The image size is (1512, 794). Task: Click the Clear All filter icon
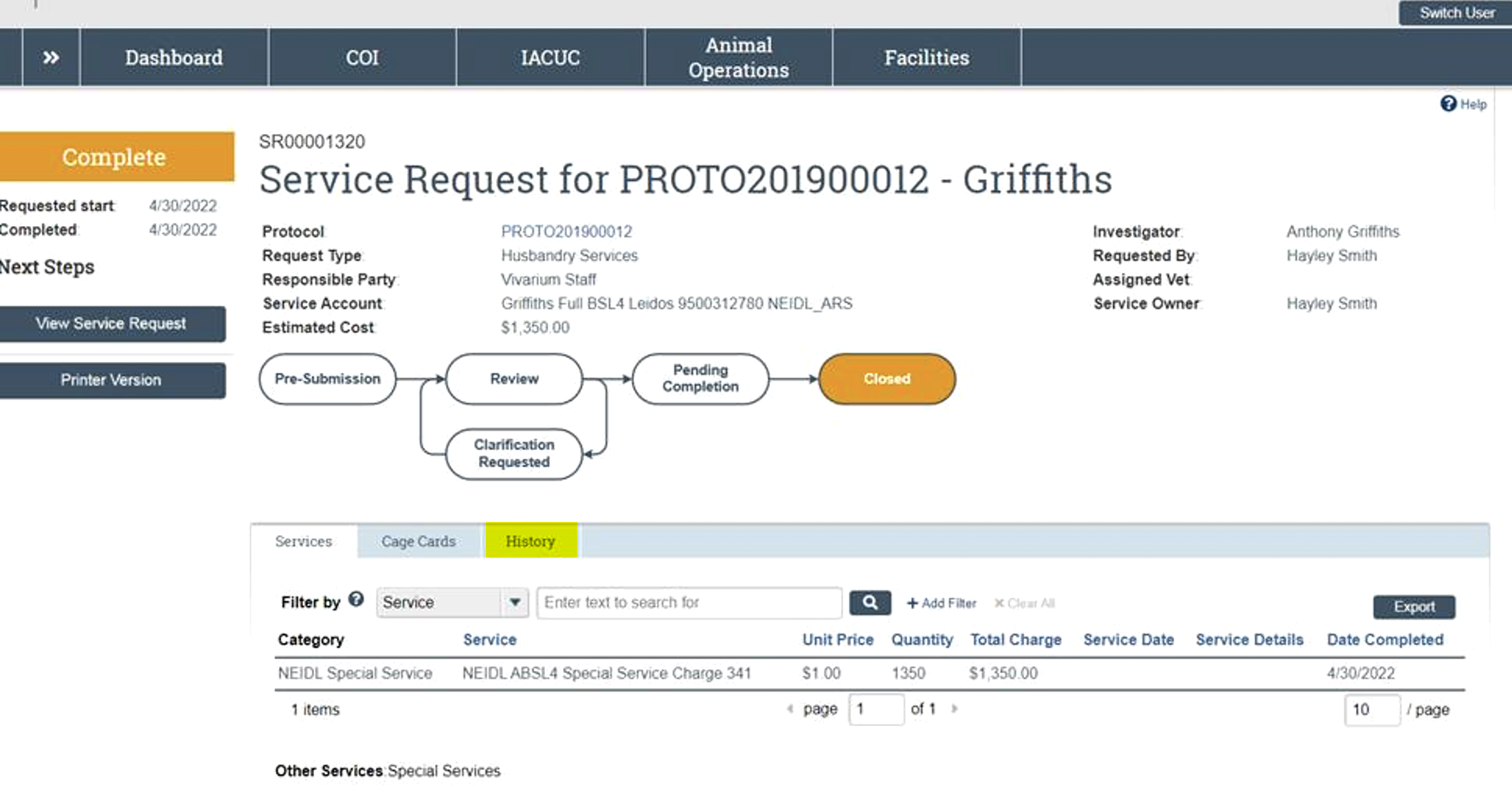[x=999, y=603]
